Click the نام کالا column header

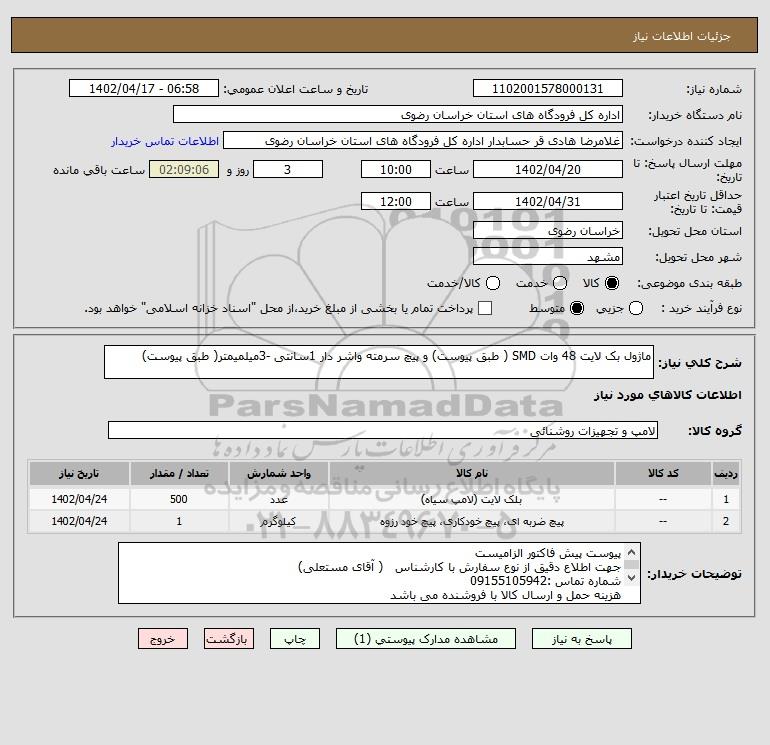click(471, 473)
